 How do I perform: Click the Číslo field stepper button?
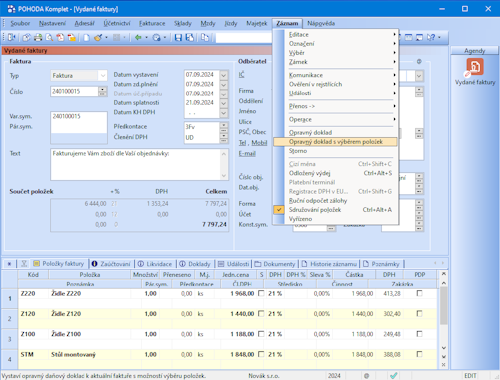tap(103, 91)
